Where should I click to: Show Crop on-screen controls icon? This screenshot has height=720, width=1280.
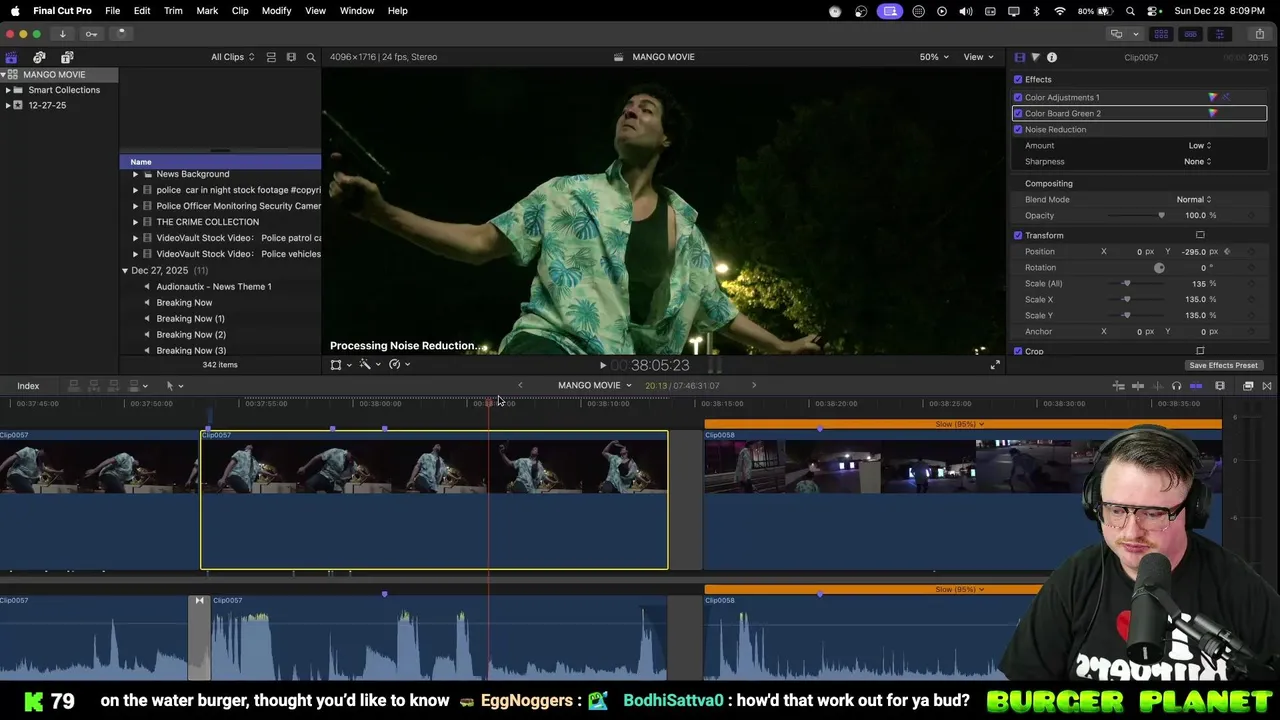[x=1200, y=351]
